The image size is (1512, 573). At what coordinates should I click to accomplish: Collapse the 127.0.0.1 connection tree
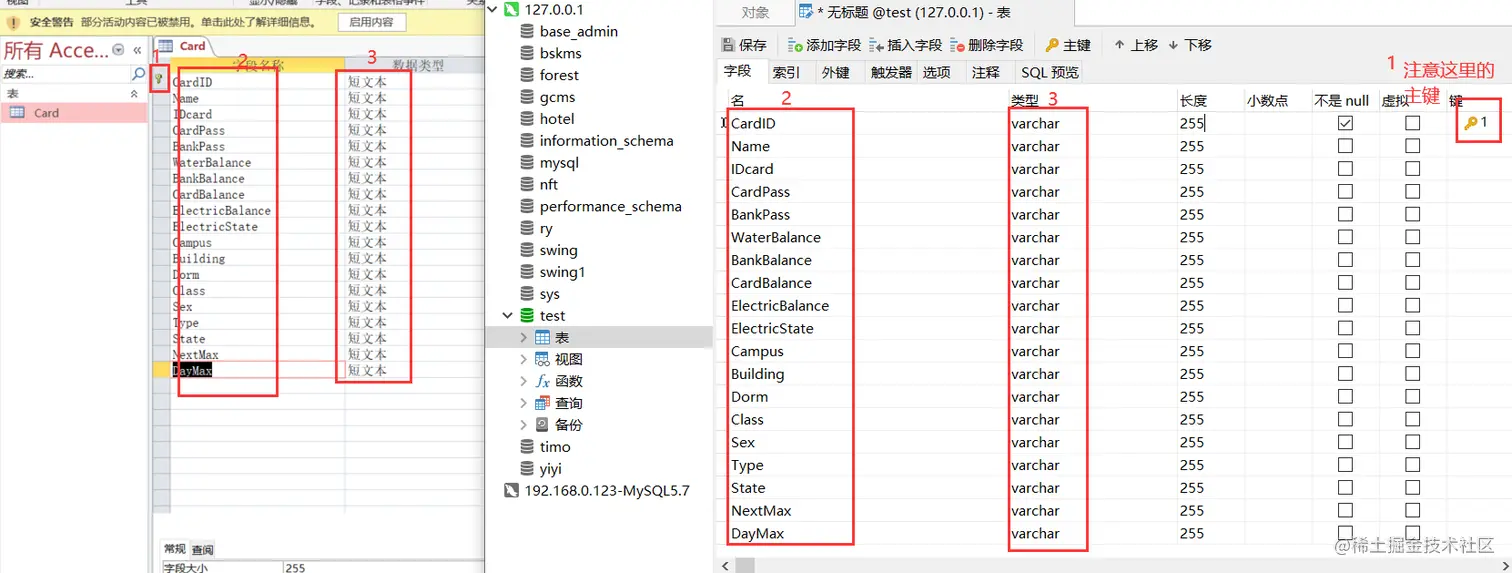coord(494,10)
